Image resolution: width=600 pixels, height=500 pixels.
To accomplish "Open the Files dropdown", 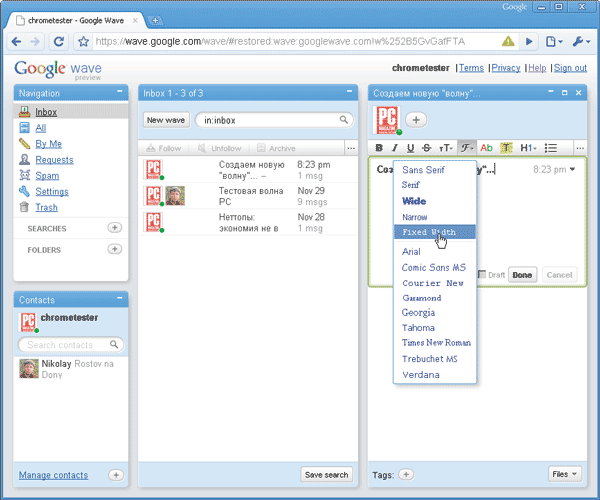I will point(564,474).
